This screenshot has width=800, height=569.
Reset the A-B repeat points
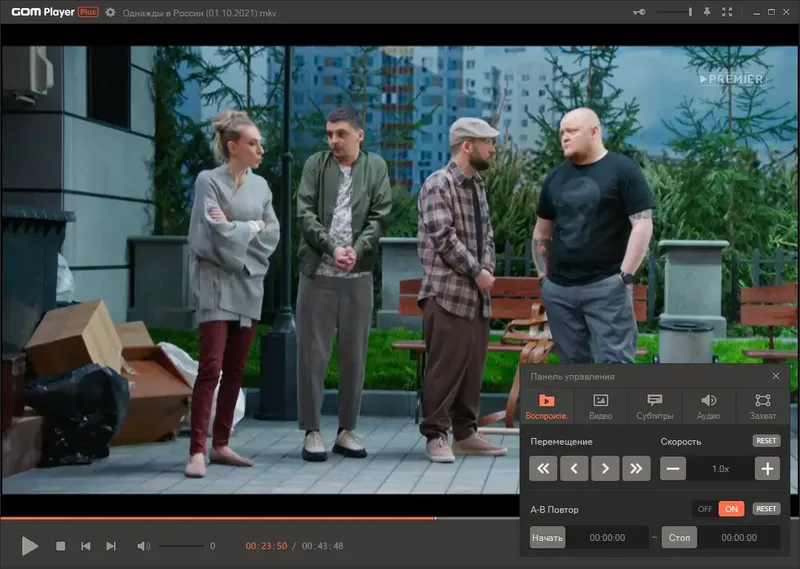pyautogui.click(x=766, y=509)
